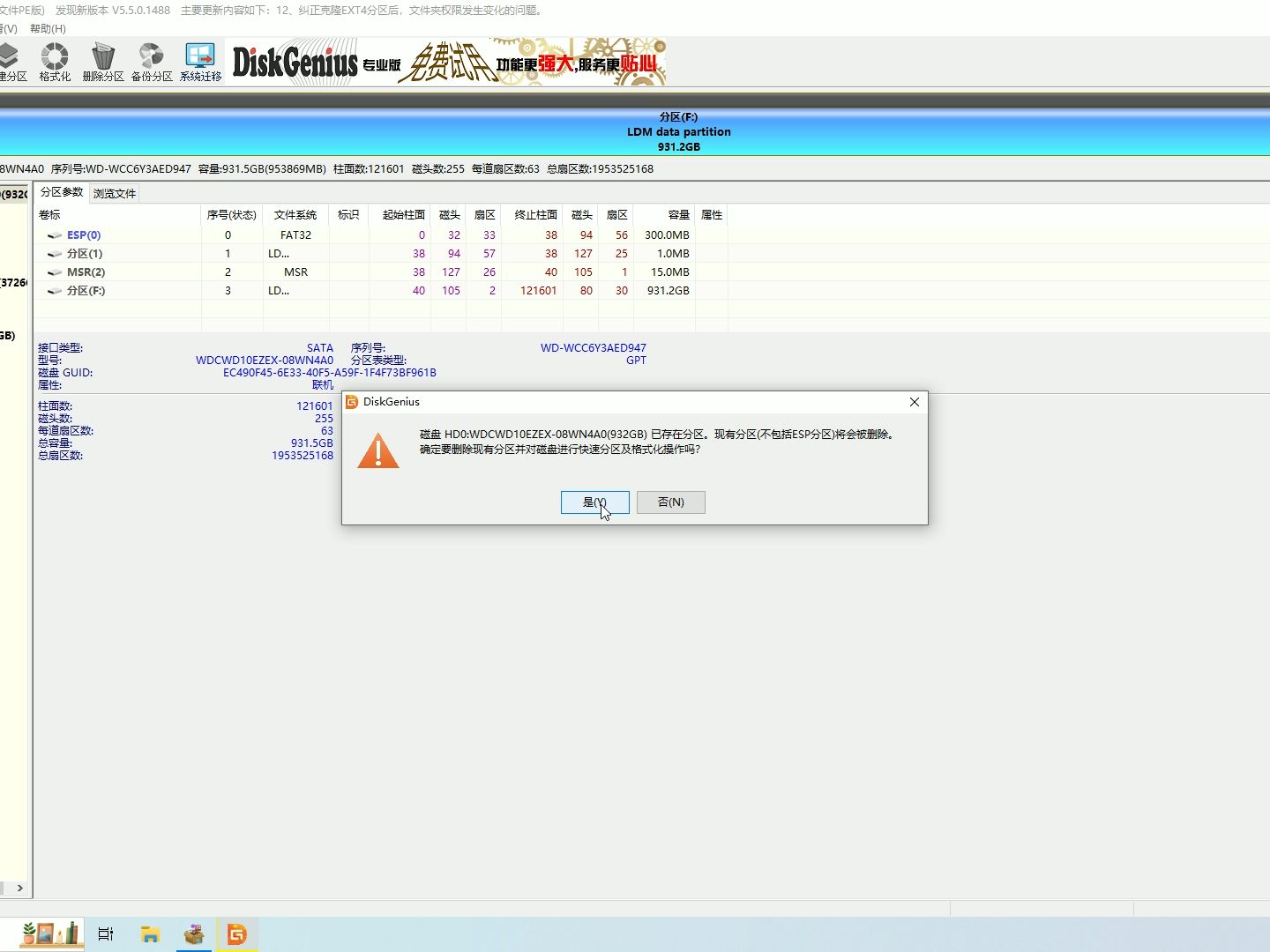
Task: Launch the 系统迁移 system migration tool
Action: tap(200, 62)
